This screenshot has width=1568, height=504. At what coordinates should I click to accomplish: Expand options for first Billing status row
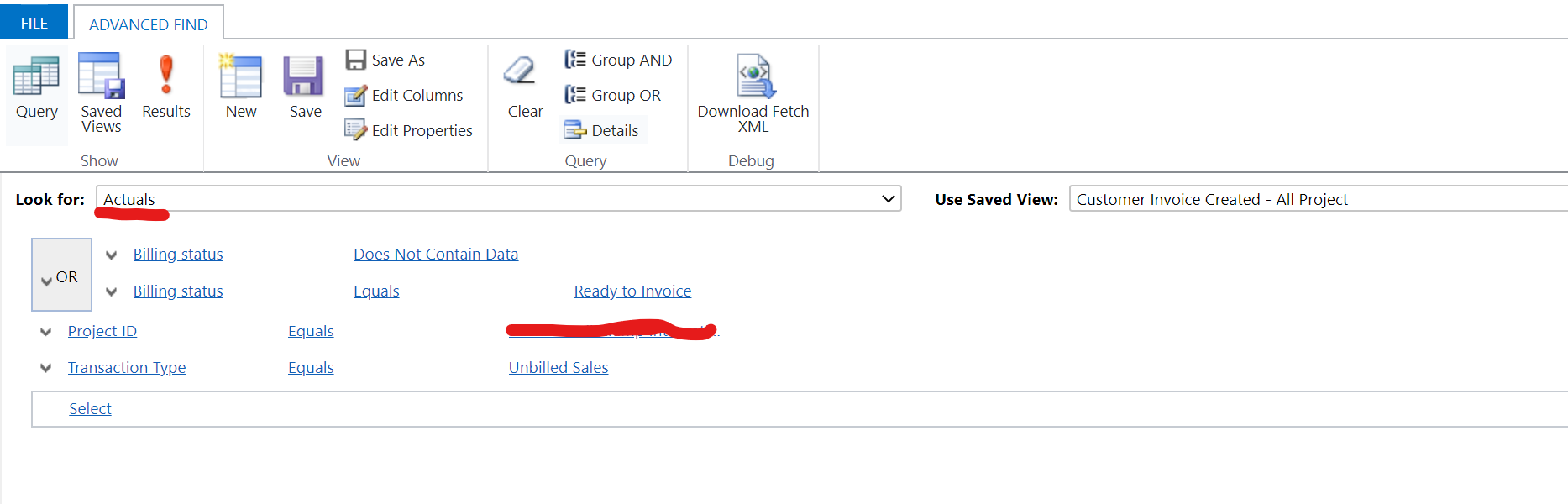coord(111,255)
